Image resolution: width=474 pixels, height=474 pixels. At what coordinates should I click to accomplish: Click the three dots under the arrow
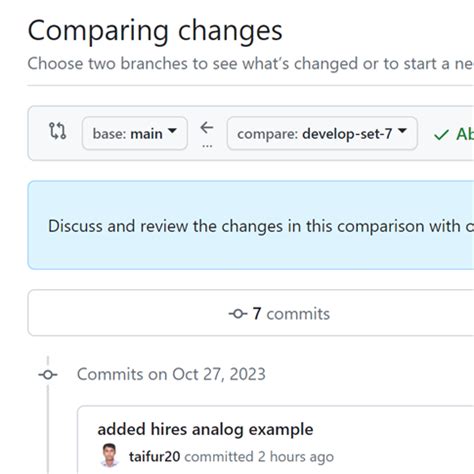(x=207, y=146)
